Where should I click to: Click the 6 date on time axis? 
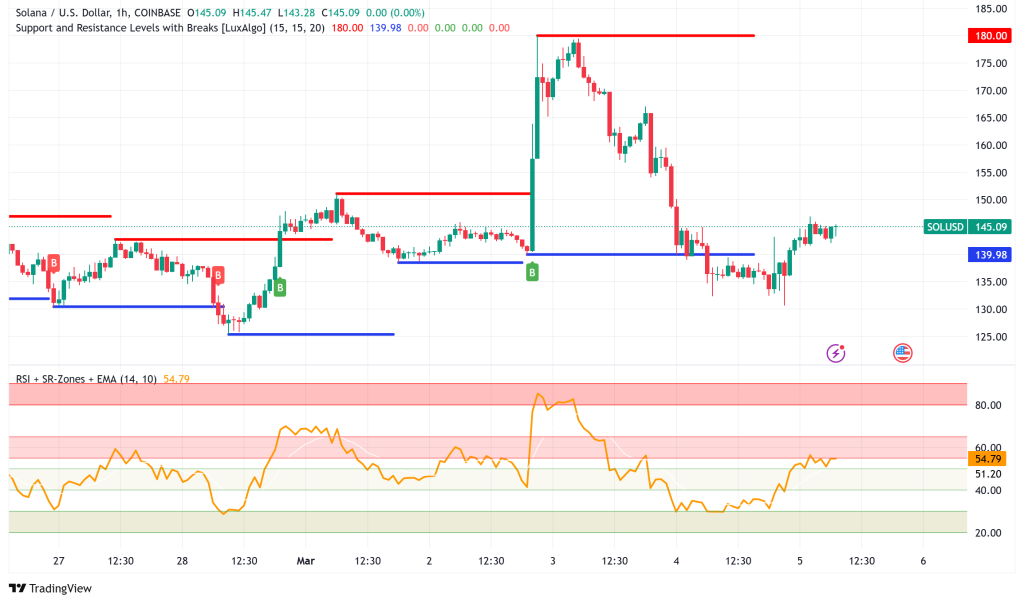pos(923,561)
